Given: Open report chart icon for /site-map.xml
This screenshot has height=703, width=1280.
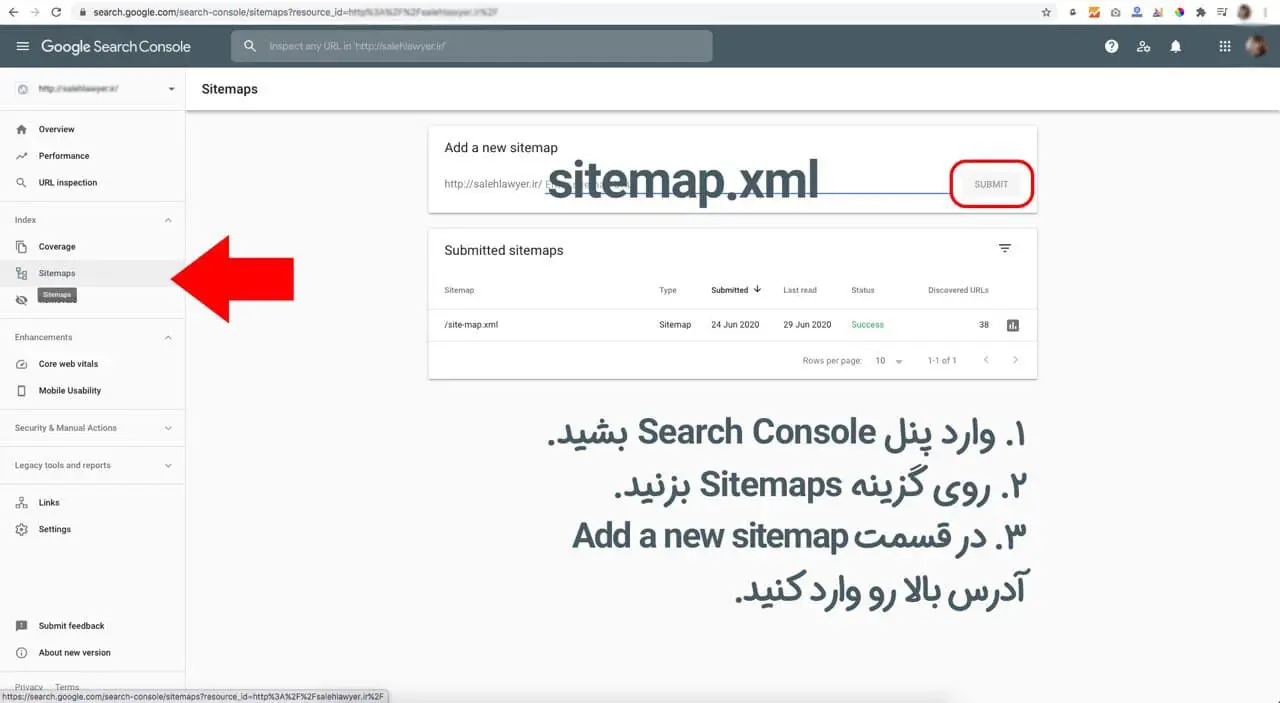Looking at the screenshot, I should pos(1012,325).
